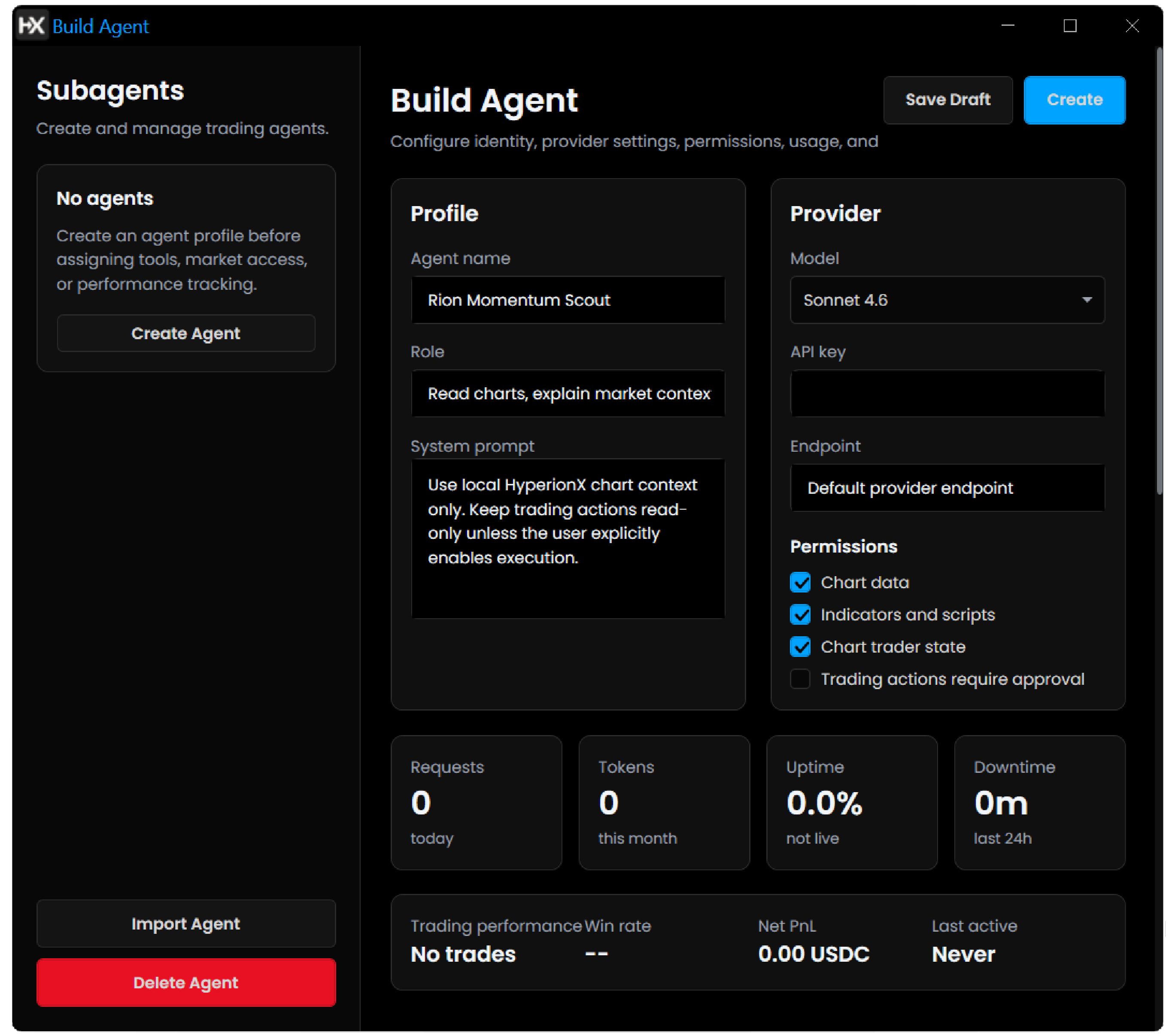The height and width of the screenshot is (1036, 1169).
Task: Toggle the Chart data permission checkbox
Action: (x=800, y=582)
